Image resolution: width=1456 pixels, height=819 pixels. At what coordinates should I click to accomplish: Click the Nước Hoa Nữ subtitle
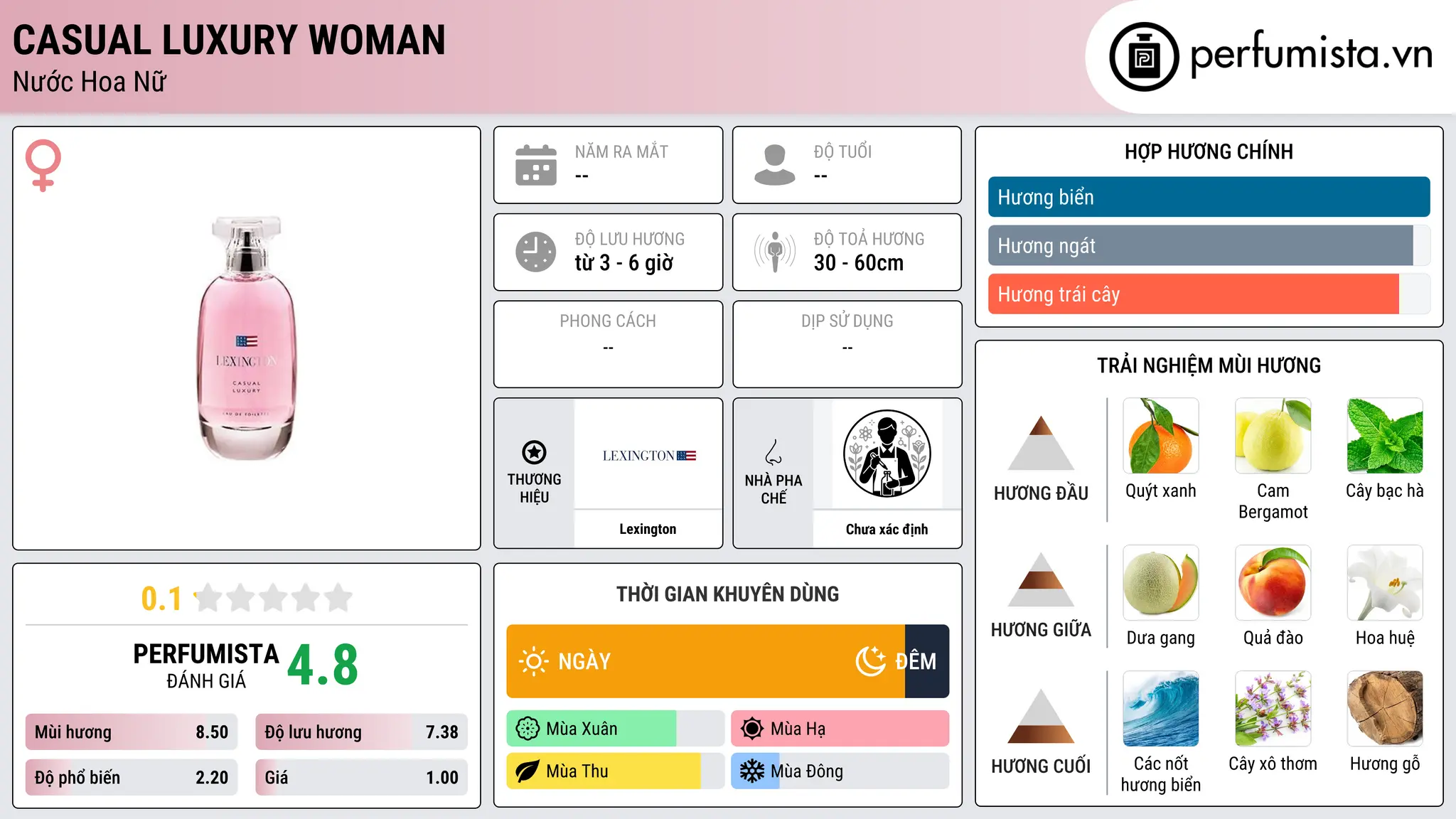point(90,82)
